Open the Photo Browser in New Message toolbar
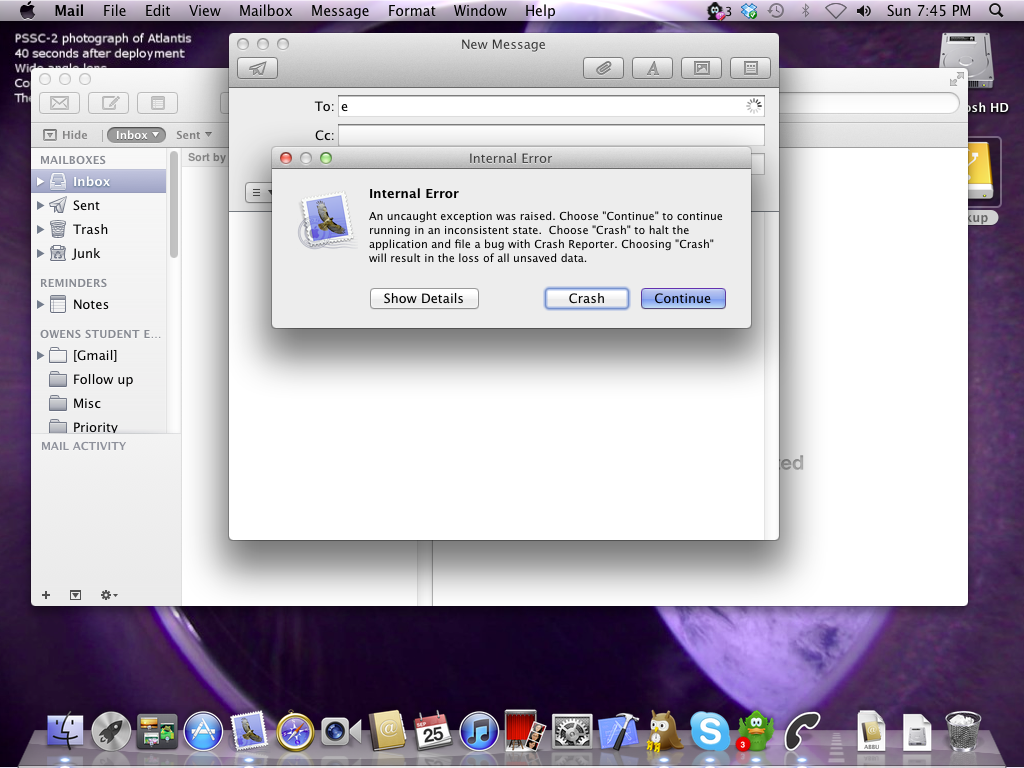This screenshot has height=768, width=1024. click(701, 68)
